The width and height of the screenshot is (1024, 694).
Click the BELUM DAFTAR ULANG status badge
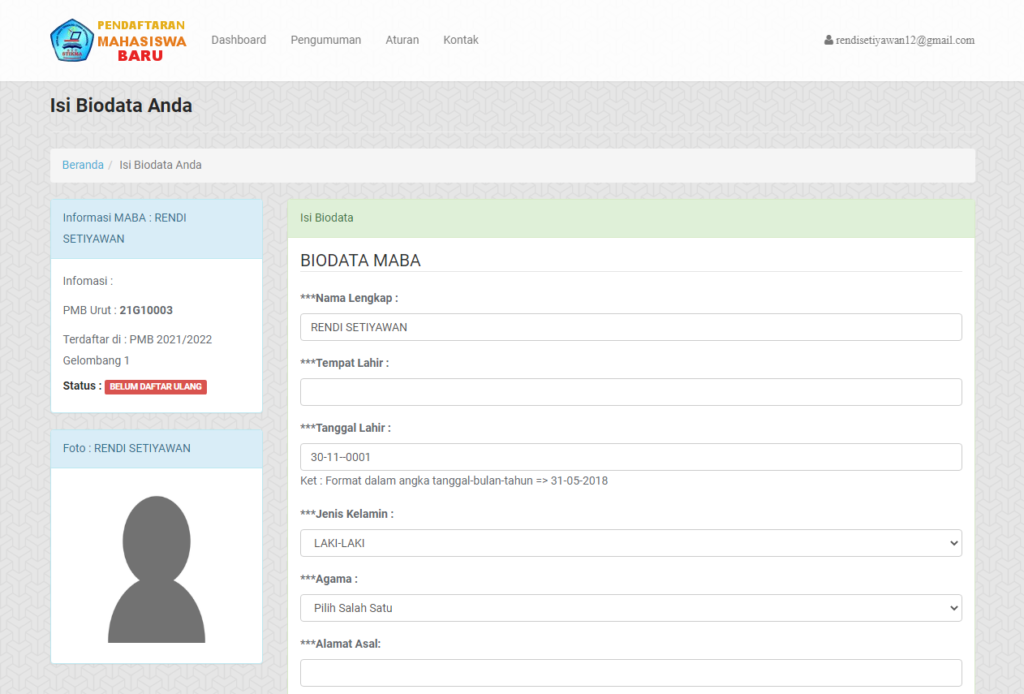point(155,386)
